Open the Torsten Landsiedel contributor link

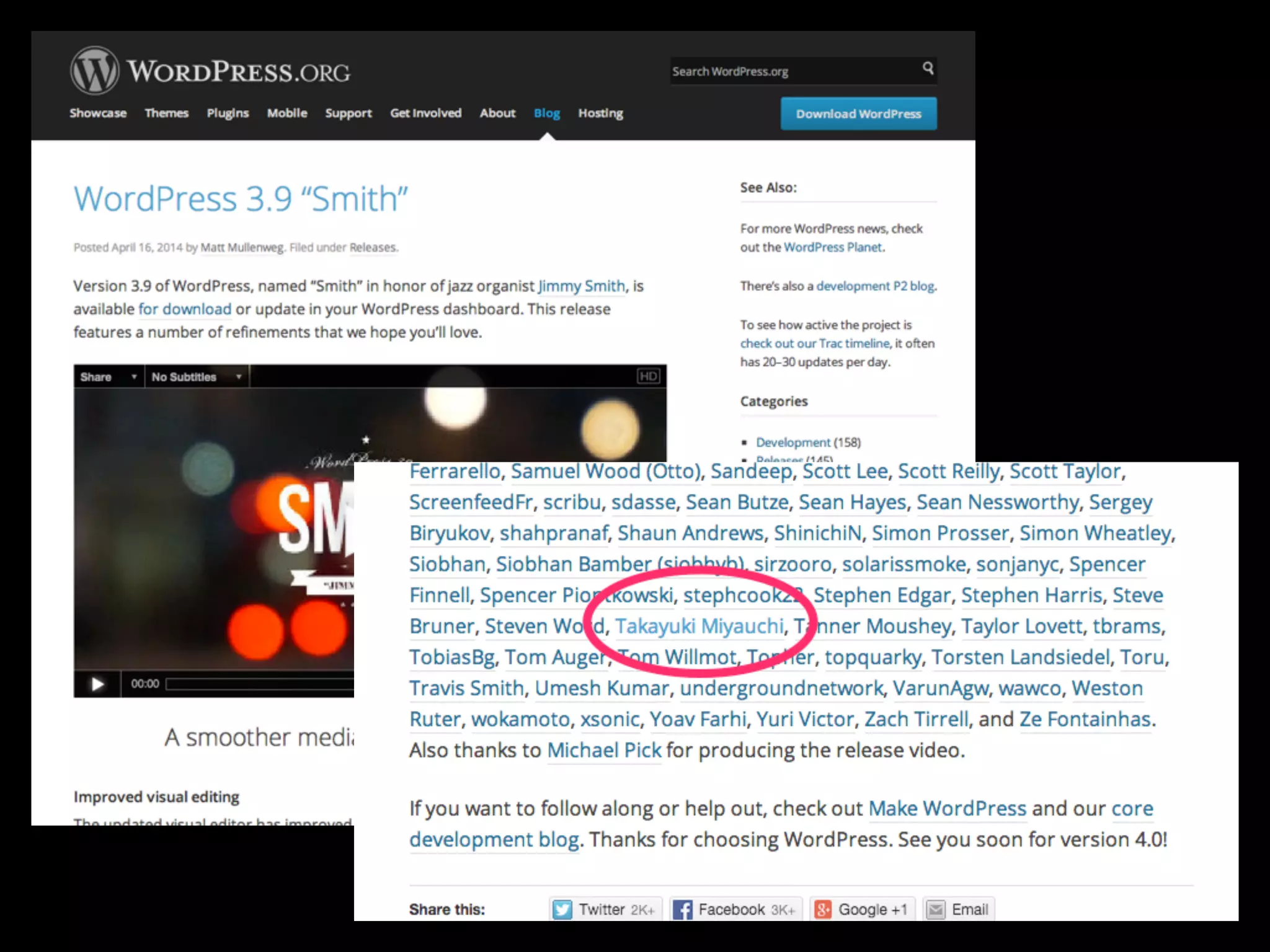pyautogui.click(x=1021, y=657)
